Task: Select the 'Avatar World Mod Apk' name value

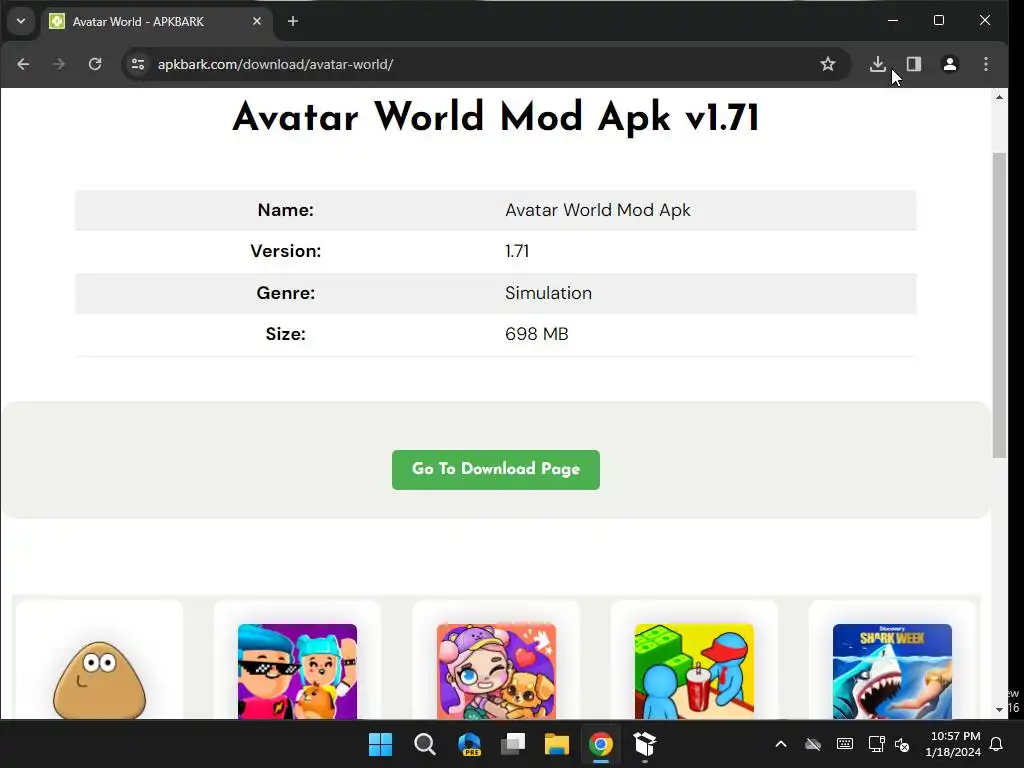Action: 598,210
